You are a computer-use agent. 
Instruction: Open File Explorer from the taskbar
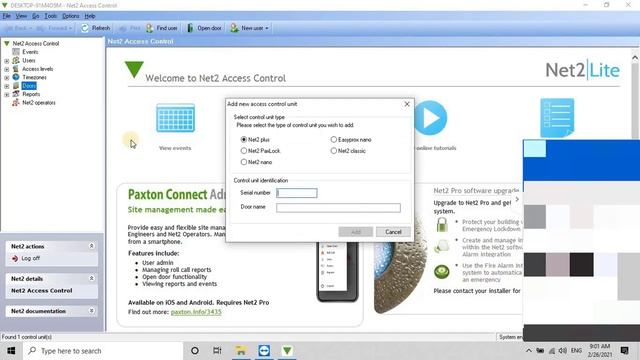click(241, 351)
